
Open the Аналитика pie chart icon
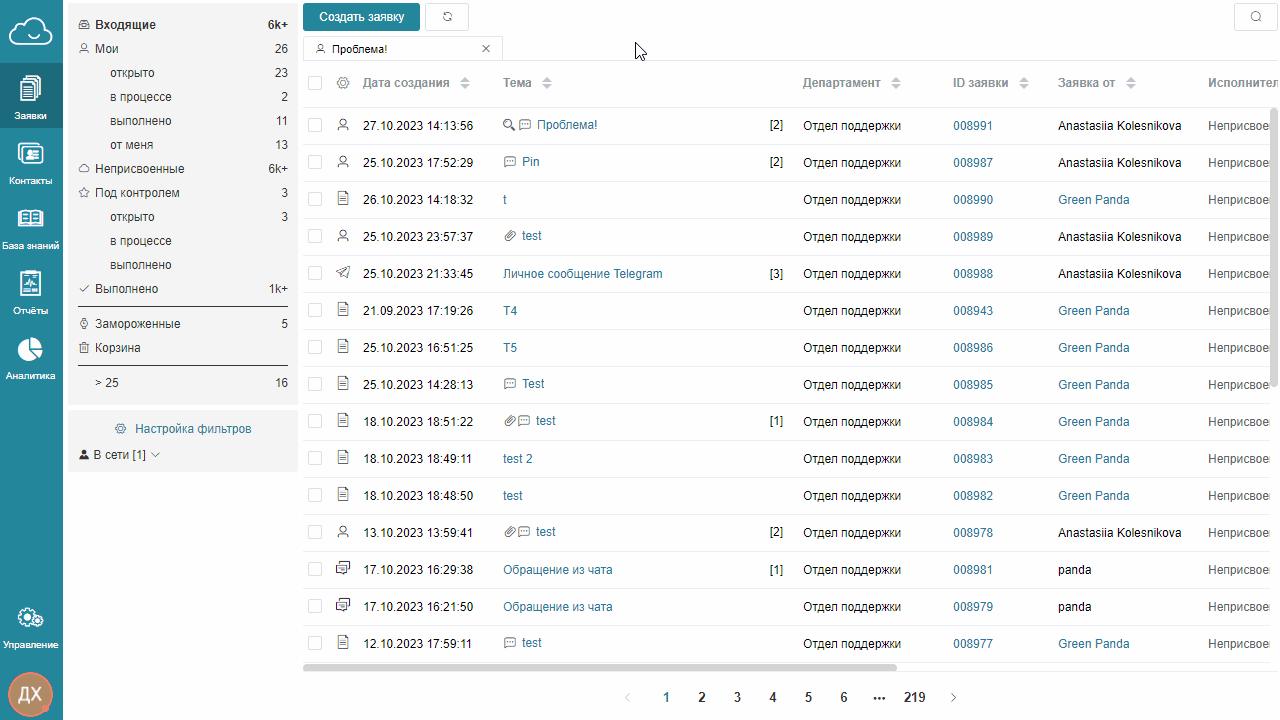tap(31, 348)
